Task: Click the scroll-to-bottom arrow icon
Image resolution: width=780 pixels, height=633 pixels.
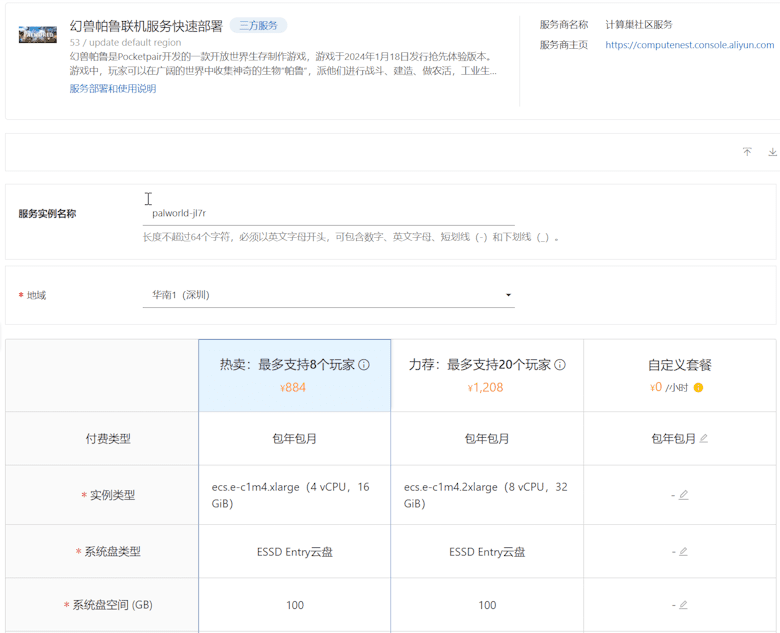Action: (x=772, y=152)
